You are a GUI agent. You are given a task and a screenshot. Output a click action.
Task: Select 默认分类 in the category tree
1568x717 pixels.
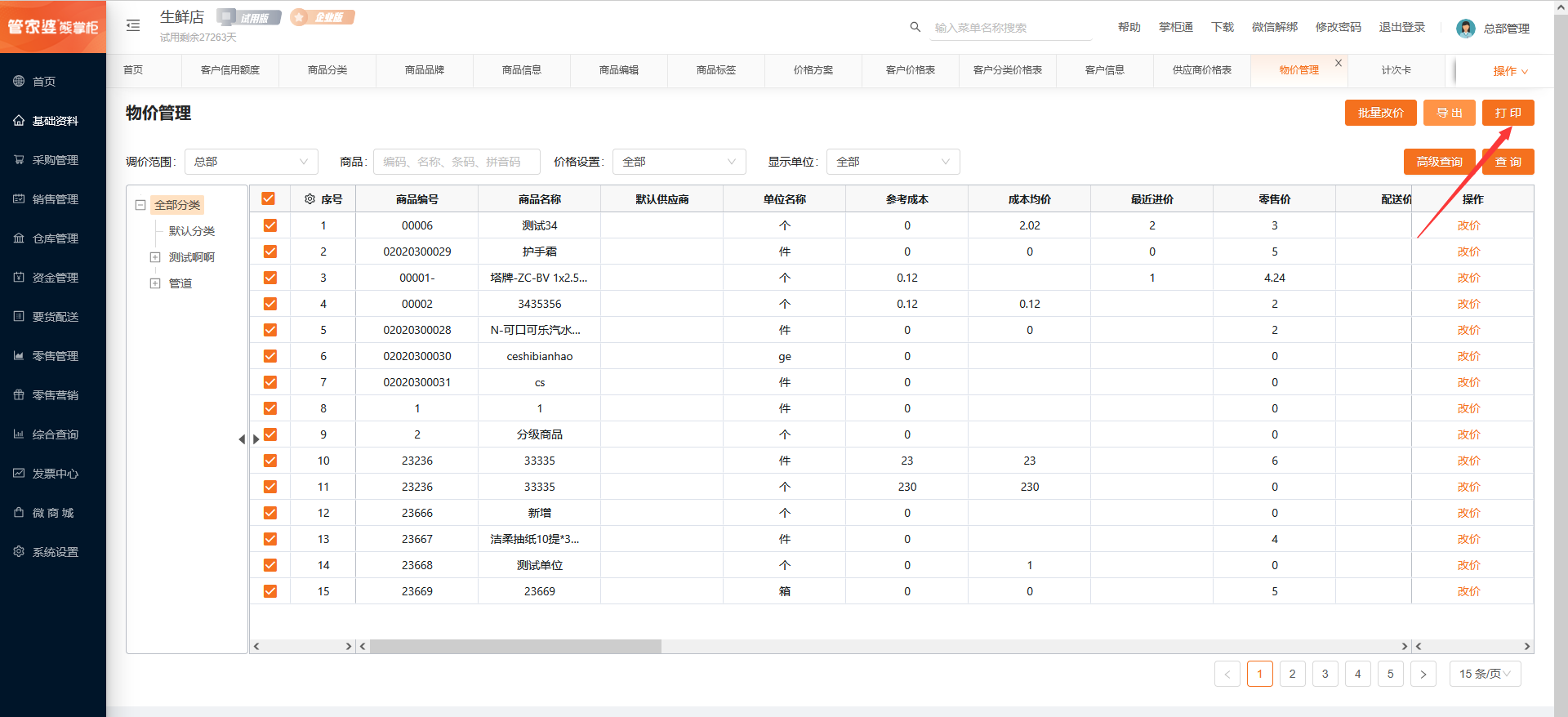coord(192,231)
